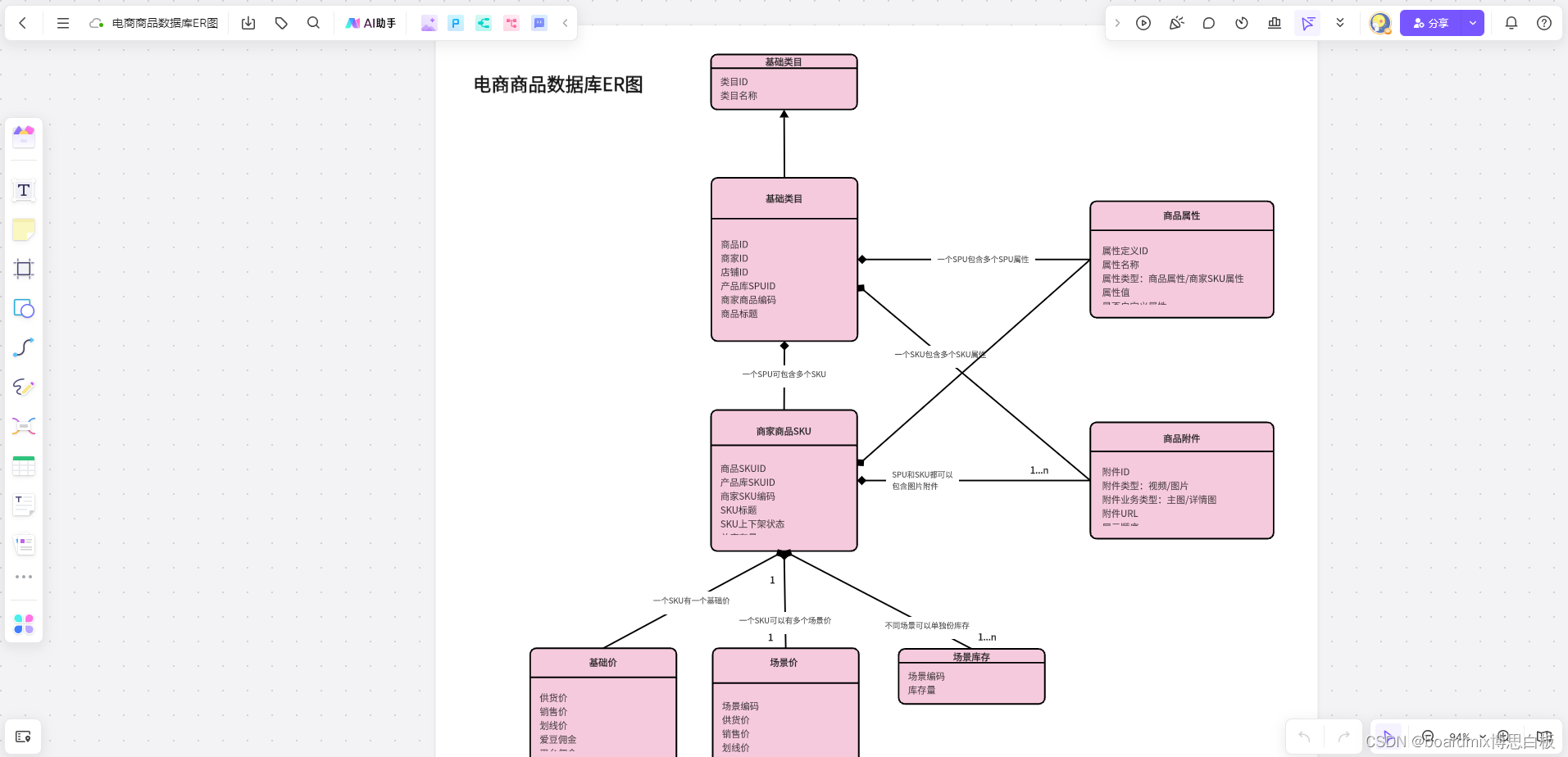This screenshot has width=1568, height=757.
Task: Click the purple chat plugin icon
Action: [x=539, y=23]
